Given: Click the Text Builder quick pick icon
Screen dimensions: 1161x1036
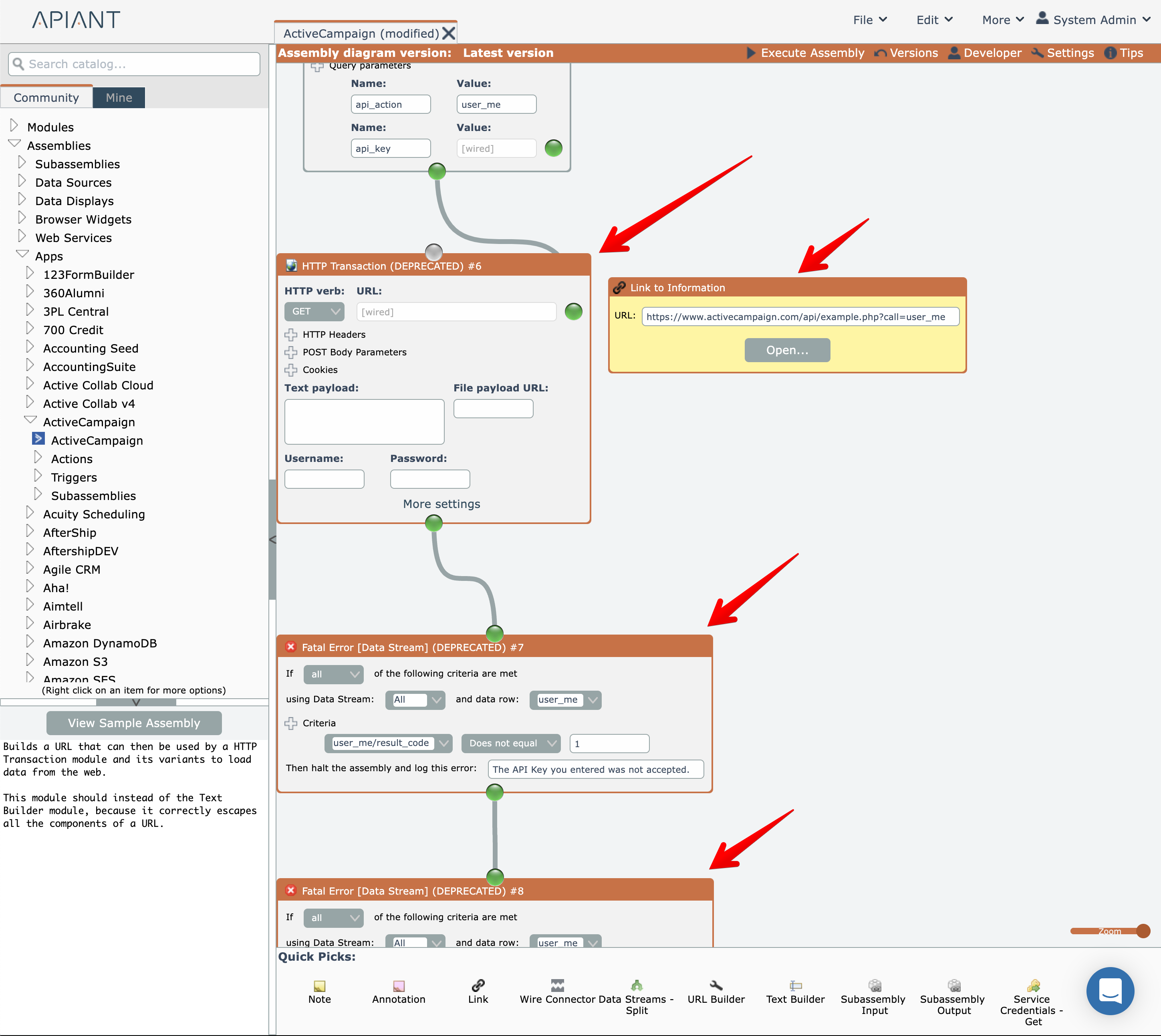Looking at the screenshot, I should [795, 986].
